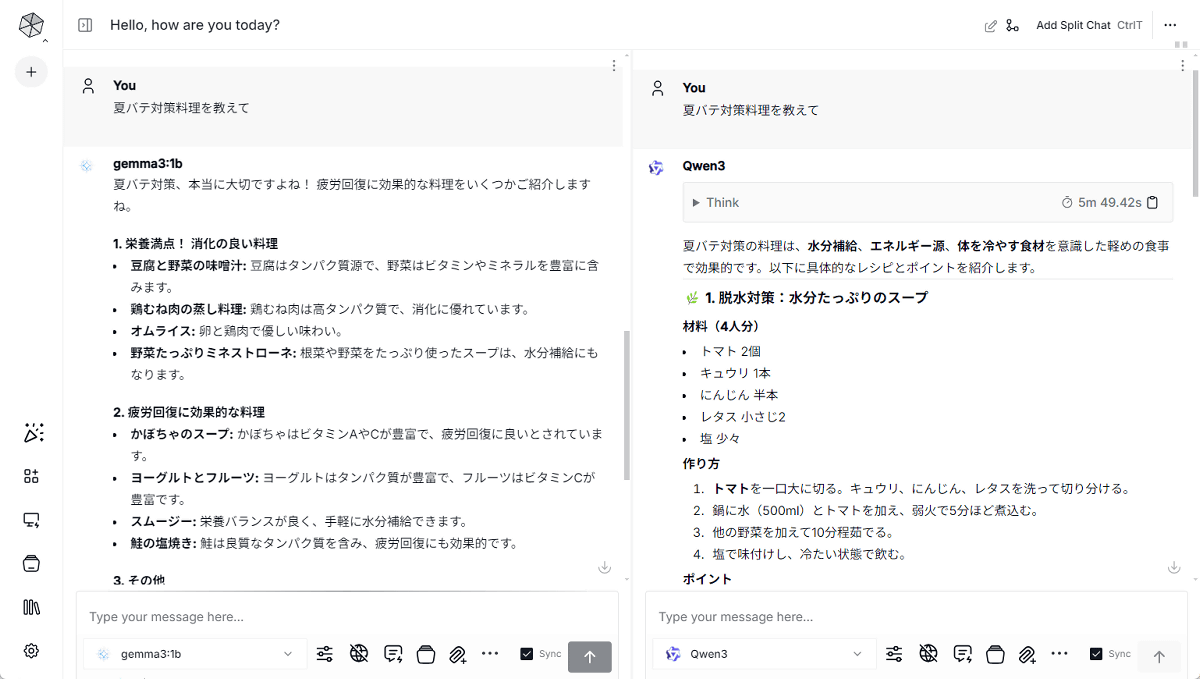
Task: Toggle the web search globe in gemma3:1b pane
Action: [x=359, y=654]
